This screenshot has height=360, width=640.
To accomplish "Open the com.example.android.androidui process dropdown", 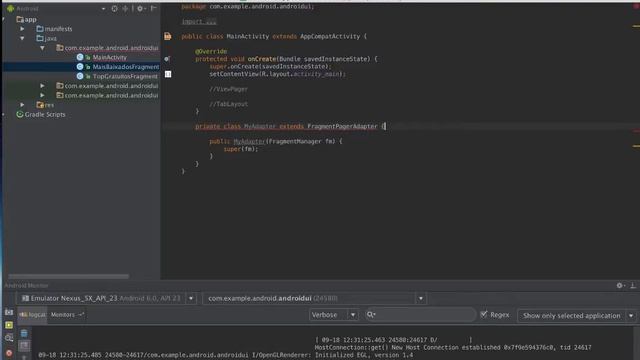I will 420,298.
